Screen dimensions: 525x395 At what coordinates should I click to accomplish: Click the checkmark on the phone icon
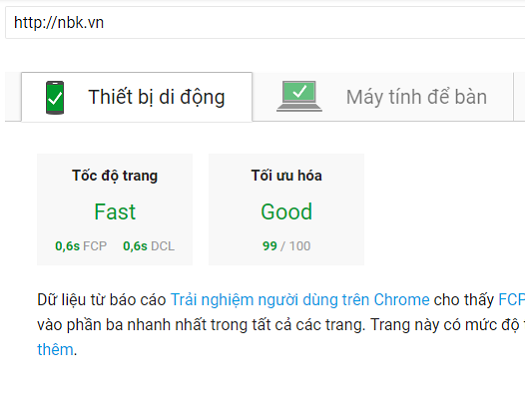point(55,98)
